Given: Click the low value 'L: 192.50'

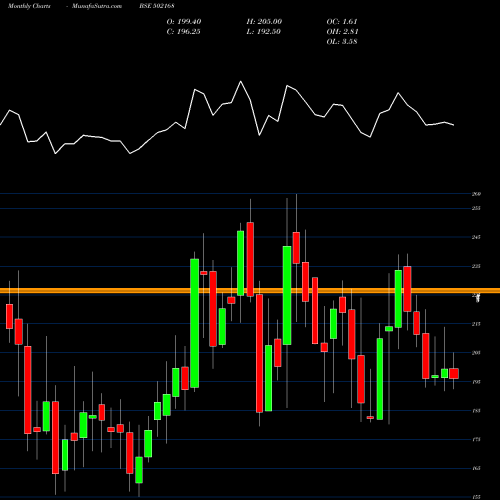Looking at the screenshot, I should [263, 32].
